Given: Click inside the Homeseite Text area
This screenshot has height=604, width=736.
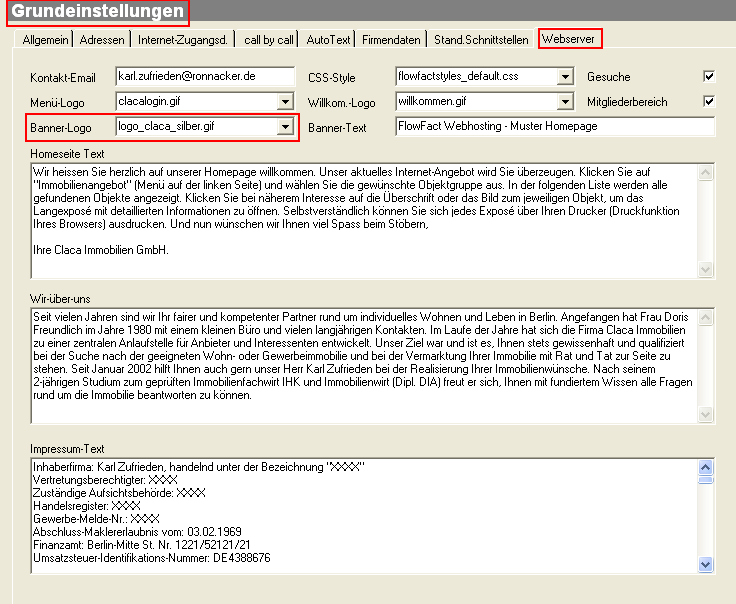Looking at the screenshot, I should click(364, 221).
